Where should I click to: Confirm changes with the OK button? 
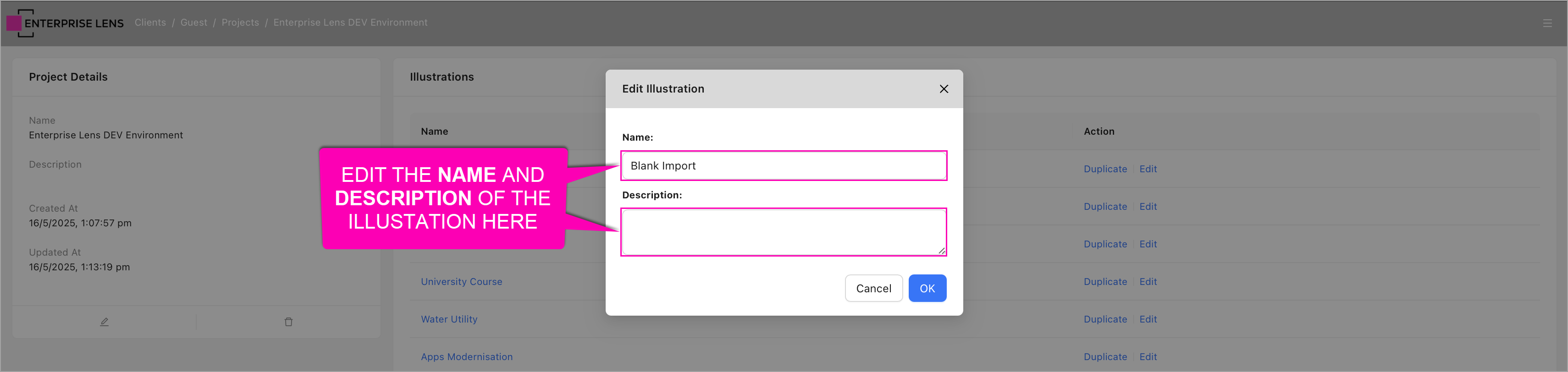927,288
